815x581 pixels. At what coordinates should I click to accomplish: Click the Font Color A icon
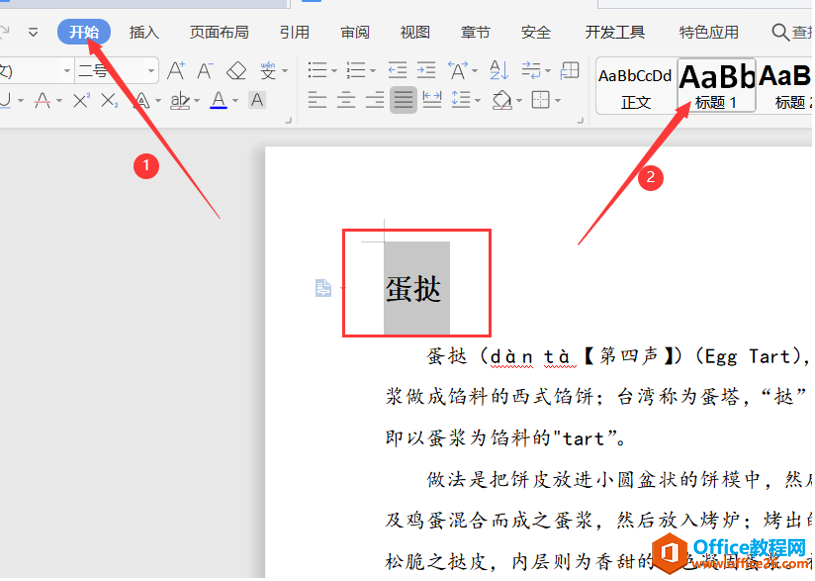tap(219, 100)
